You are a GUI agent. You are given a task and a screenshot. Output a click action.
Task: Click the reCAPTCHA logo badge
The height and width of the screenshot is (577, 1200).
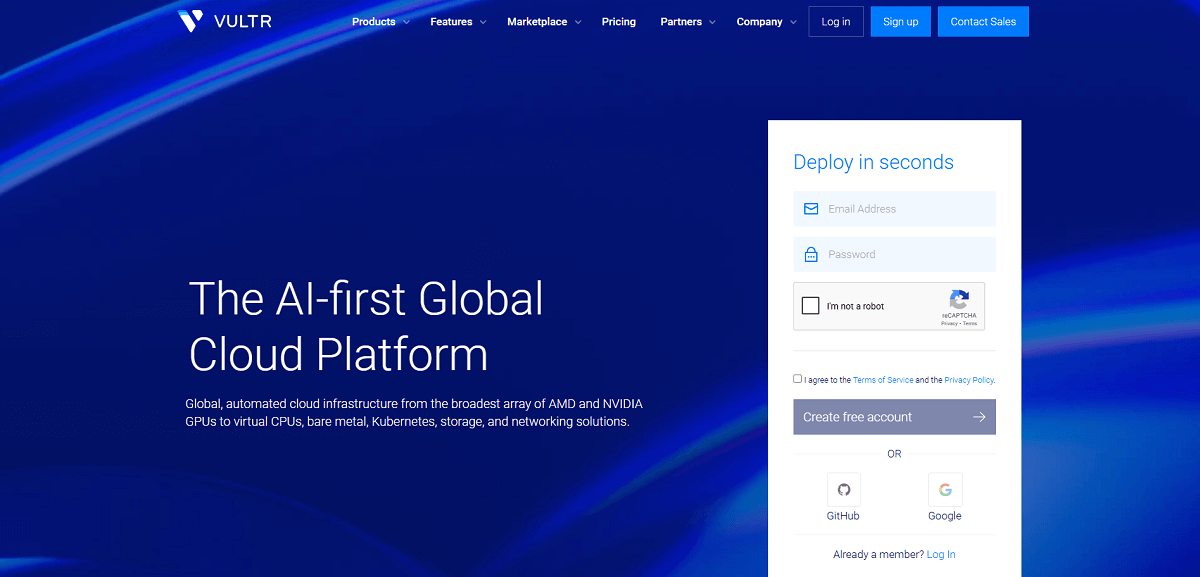click(959, 301)
